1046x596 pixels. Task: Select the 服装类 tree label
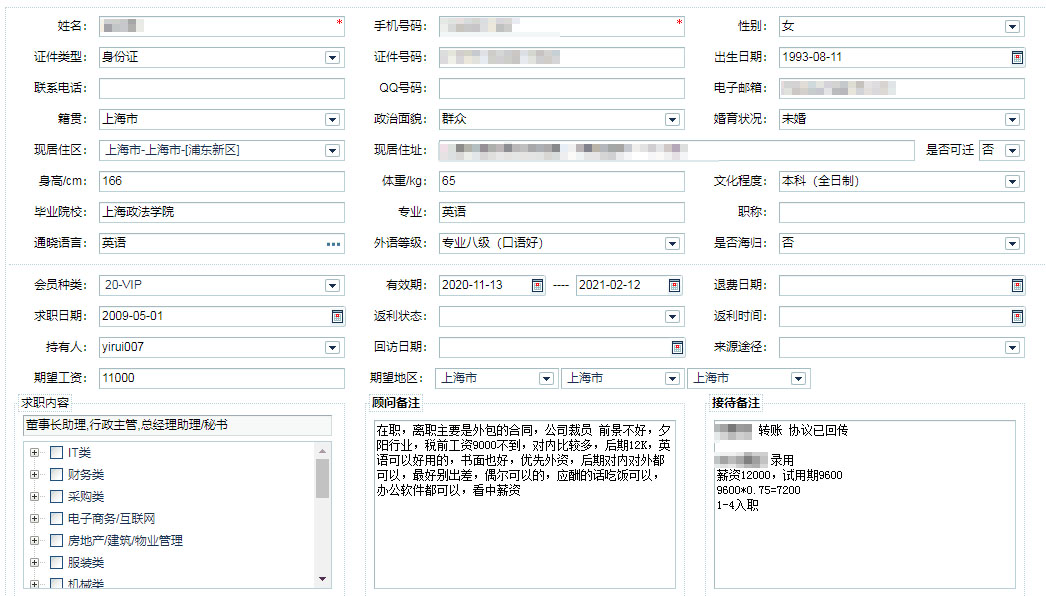(86, 563)
